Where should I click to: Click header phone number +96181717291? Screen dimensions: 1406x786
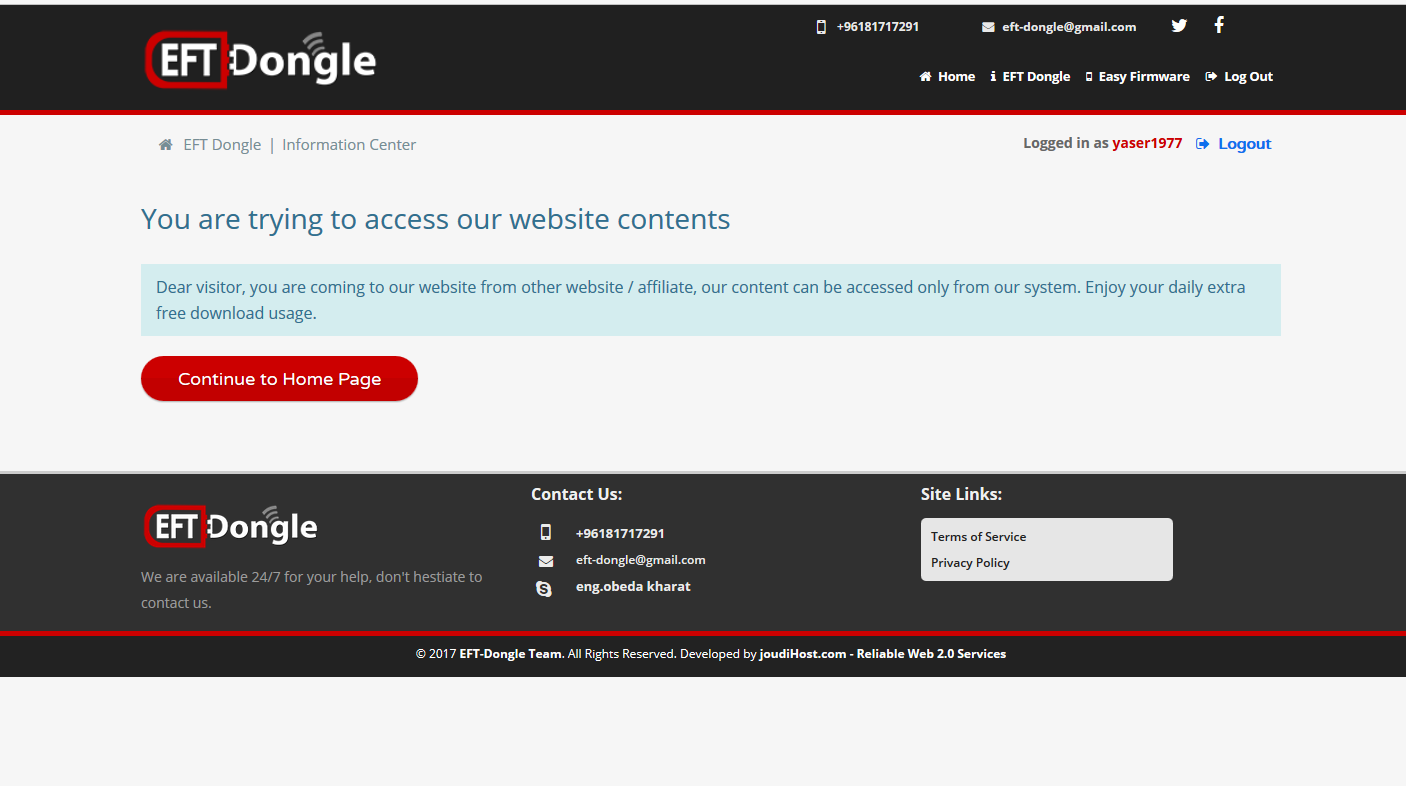click(x=878, y=27)
